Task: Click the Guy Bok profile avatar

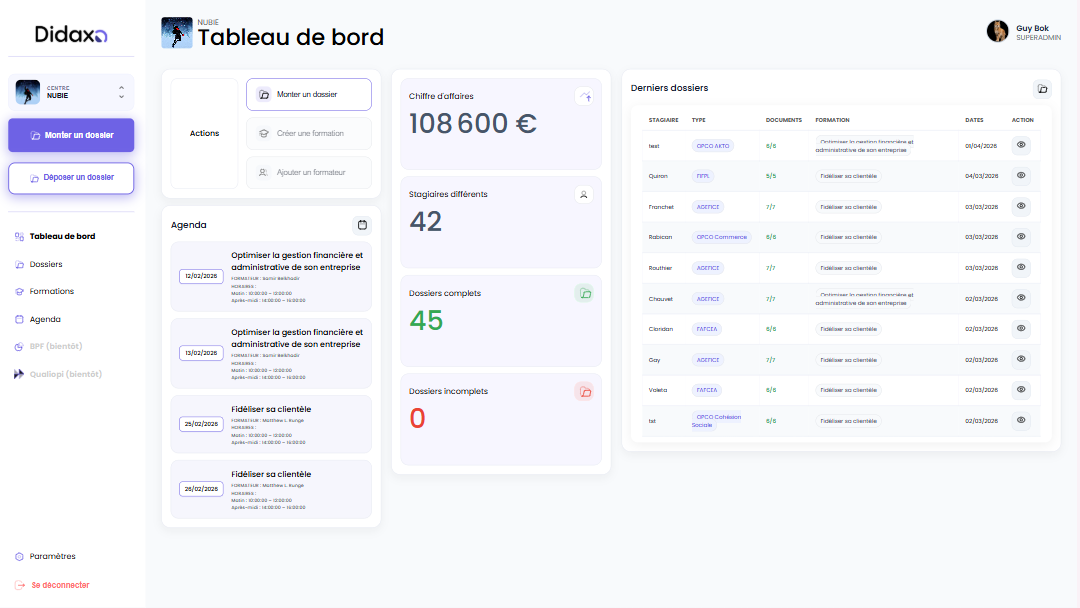Action: [x=997, y=31]
